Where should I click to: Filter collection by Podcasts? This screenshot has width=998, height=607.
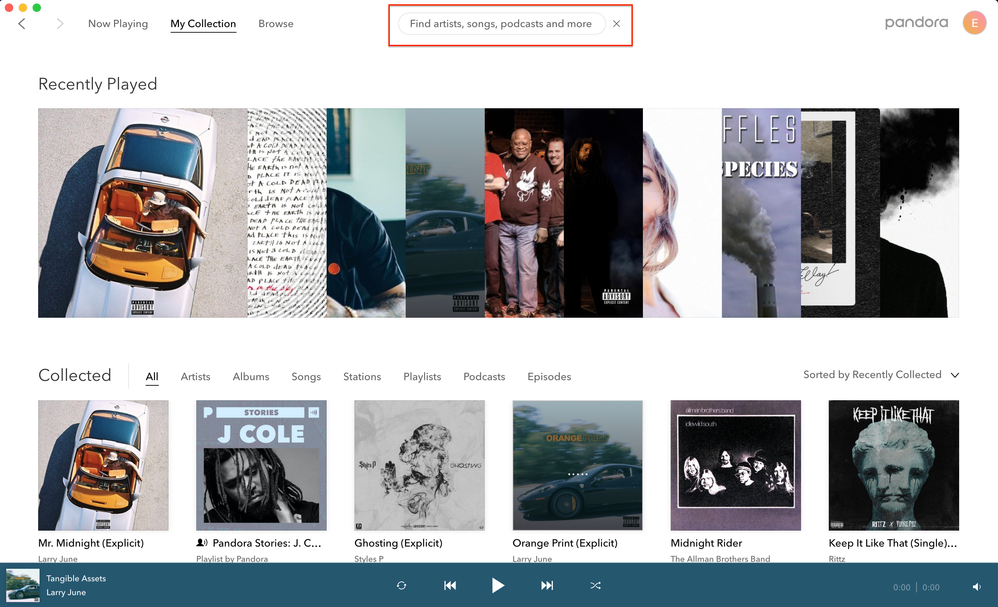(x=484, y=377)
